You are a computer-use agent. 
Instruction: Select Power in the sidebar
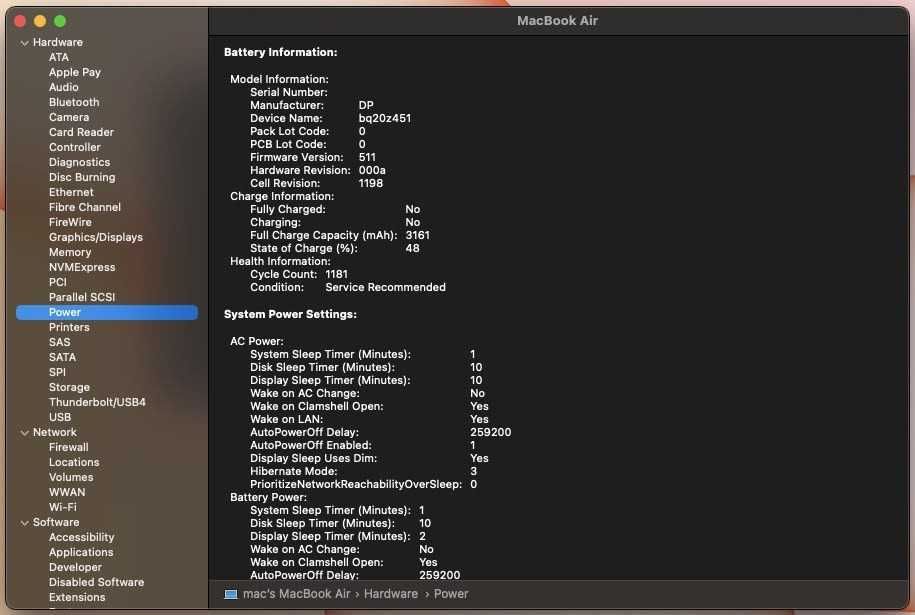(x=107, y=312)
